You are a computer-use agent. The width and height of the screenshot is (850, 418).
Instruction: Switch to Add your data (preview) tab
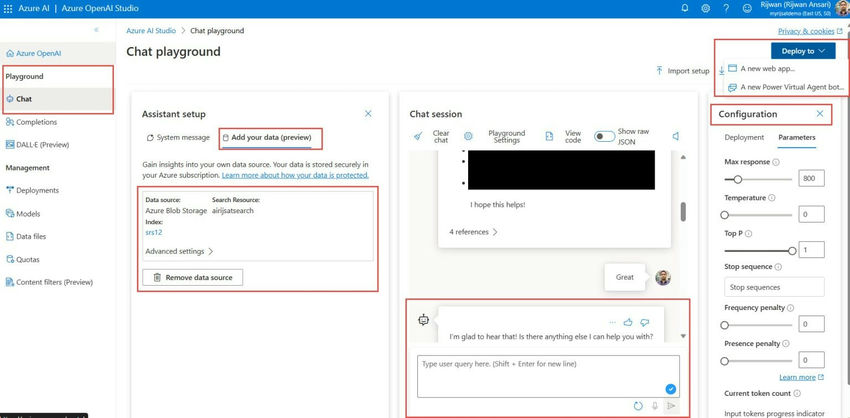pos(267,138)
